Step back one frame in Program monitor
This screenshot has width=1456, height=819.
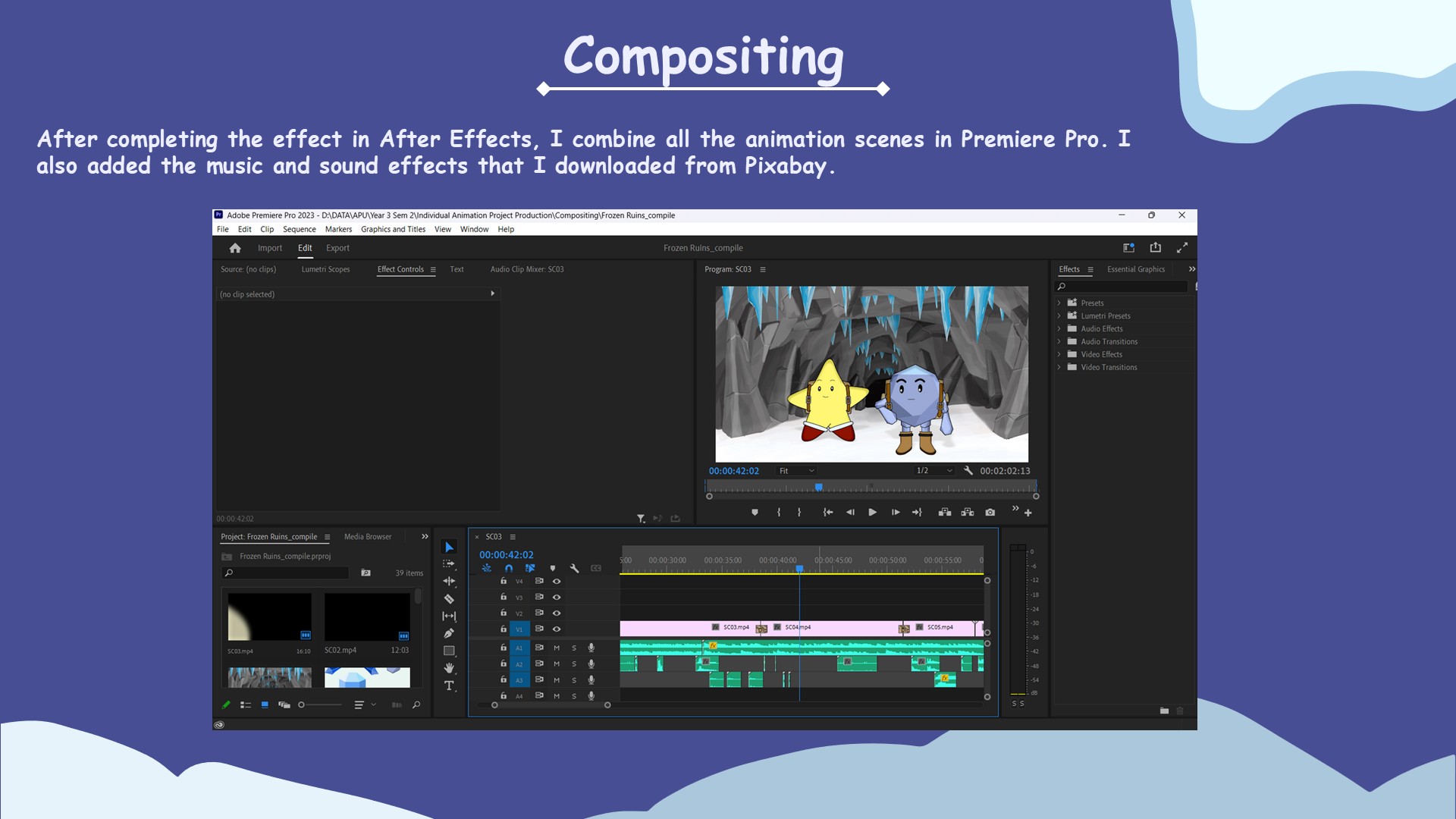[x=850, y=513]
